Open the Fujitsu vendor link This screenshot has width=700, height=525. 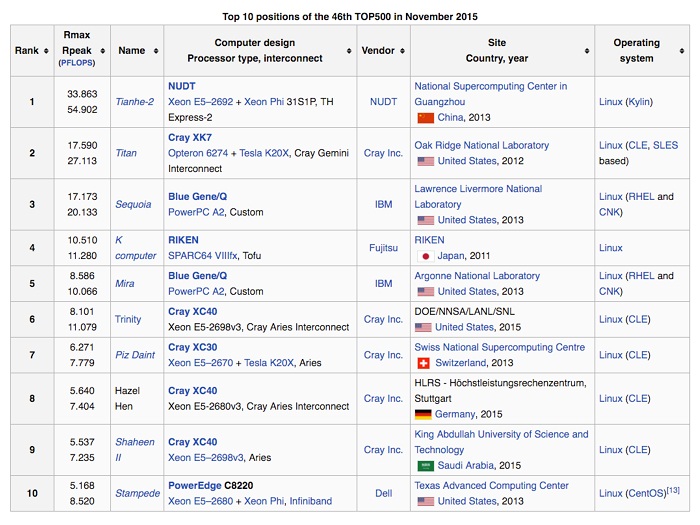click(383, 248)
